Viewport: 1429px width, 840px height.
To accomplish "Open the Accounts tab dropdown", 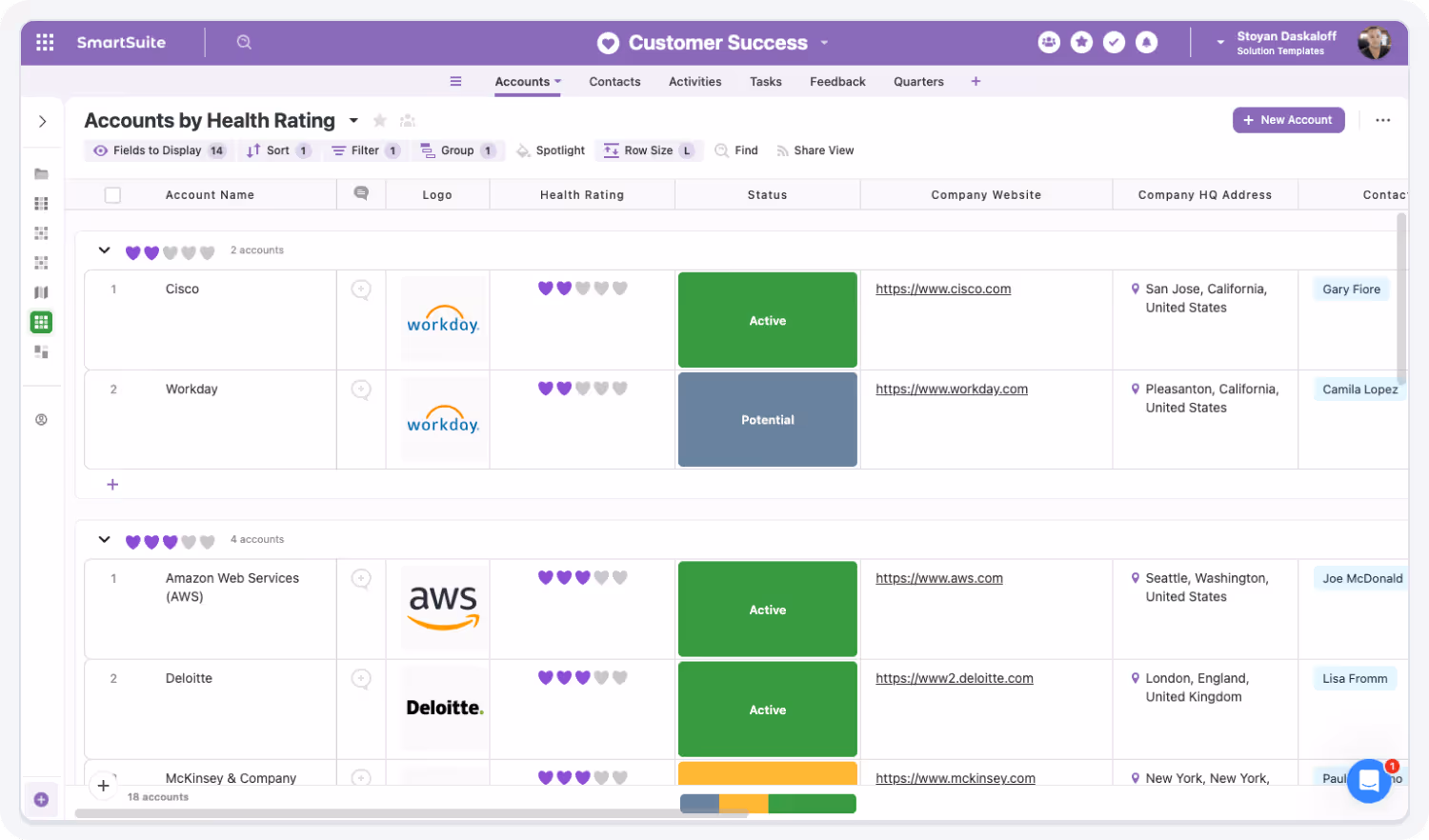I will tap(557, 81).
